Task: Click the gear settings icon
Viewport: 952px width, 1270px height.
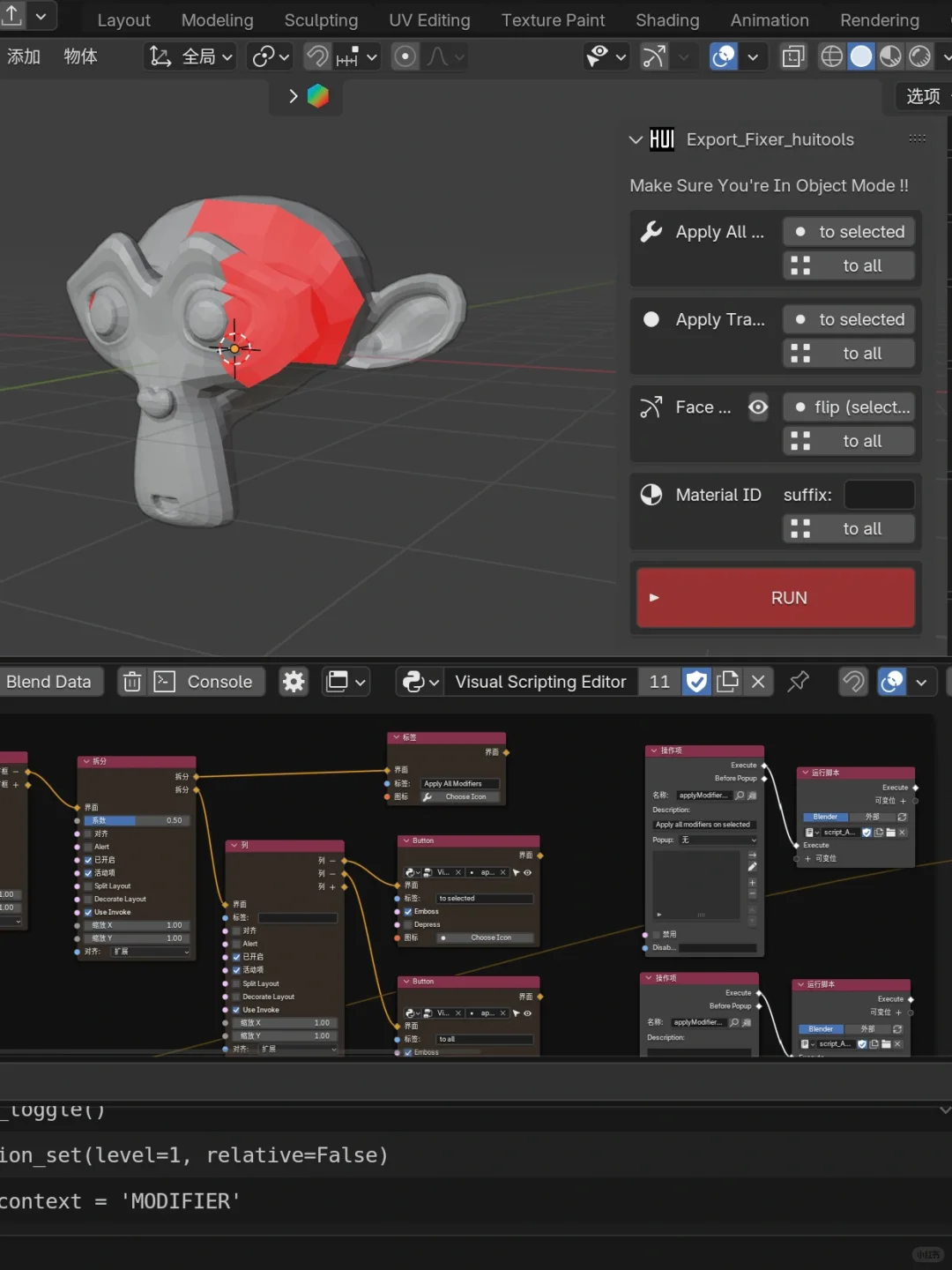Action: pos(294,682)
